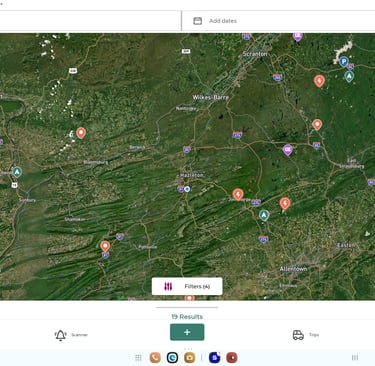Select the orange lightning pin southeast of Hazleton
The image size is (375, 366).
[x=238, y=194]
